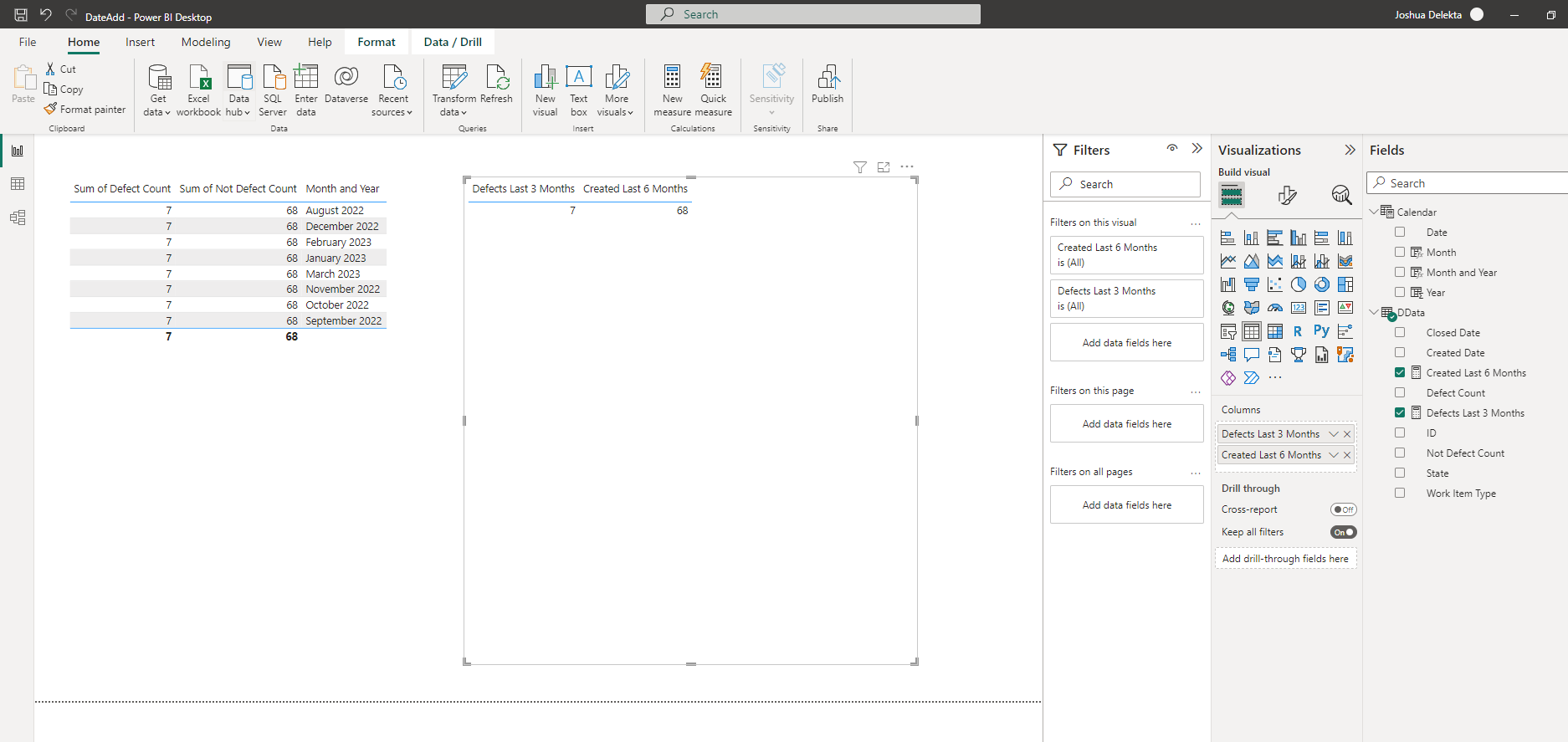Select the matrix visual icon
Screen dimensions: 1568x742
tap(1274, 331)
